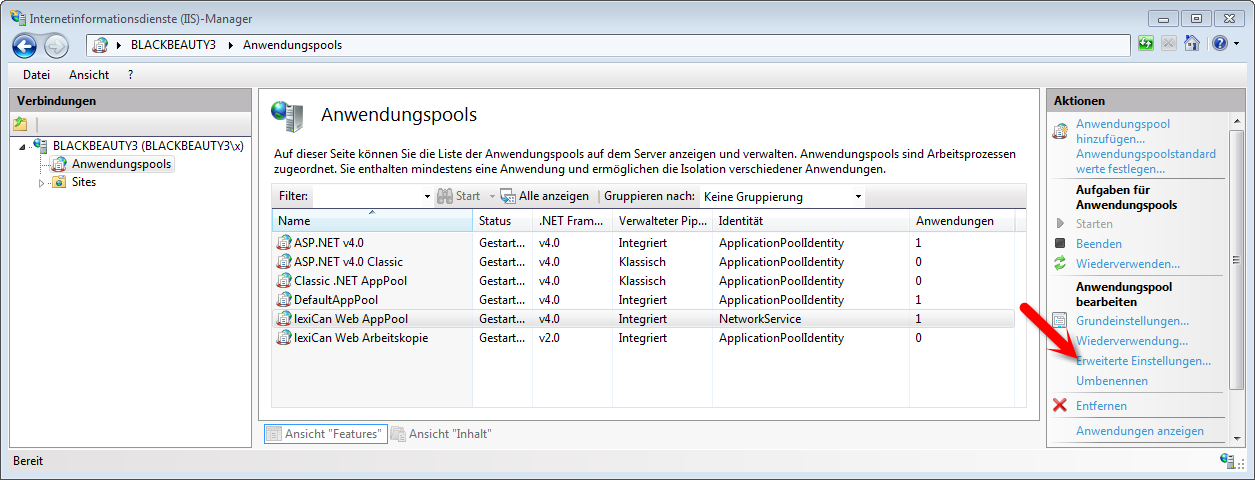
Task: Open the Filter dropdown arrow
Action: point(427,197)
